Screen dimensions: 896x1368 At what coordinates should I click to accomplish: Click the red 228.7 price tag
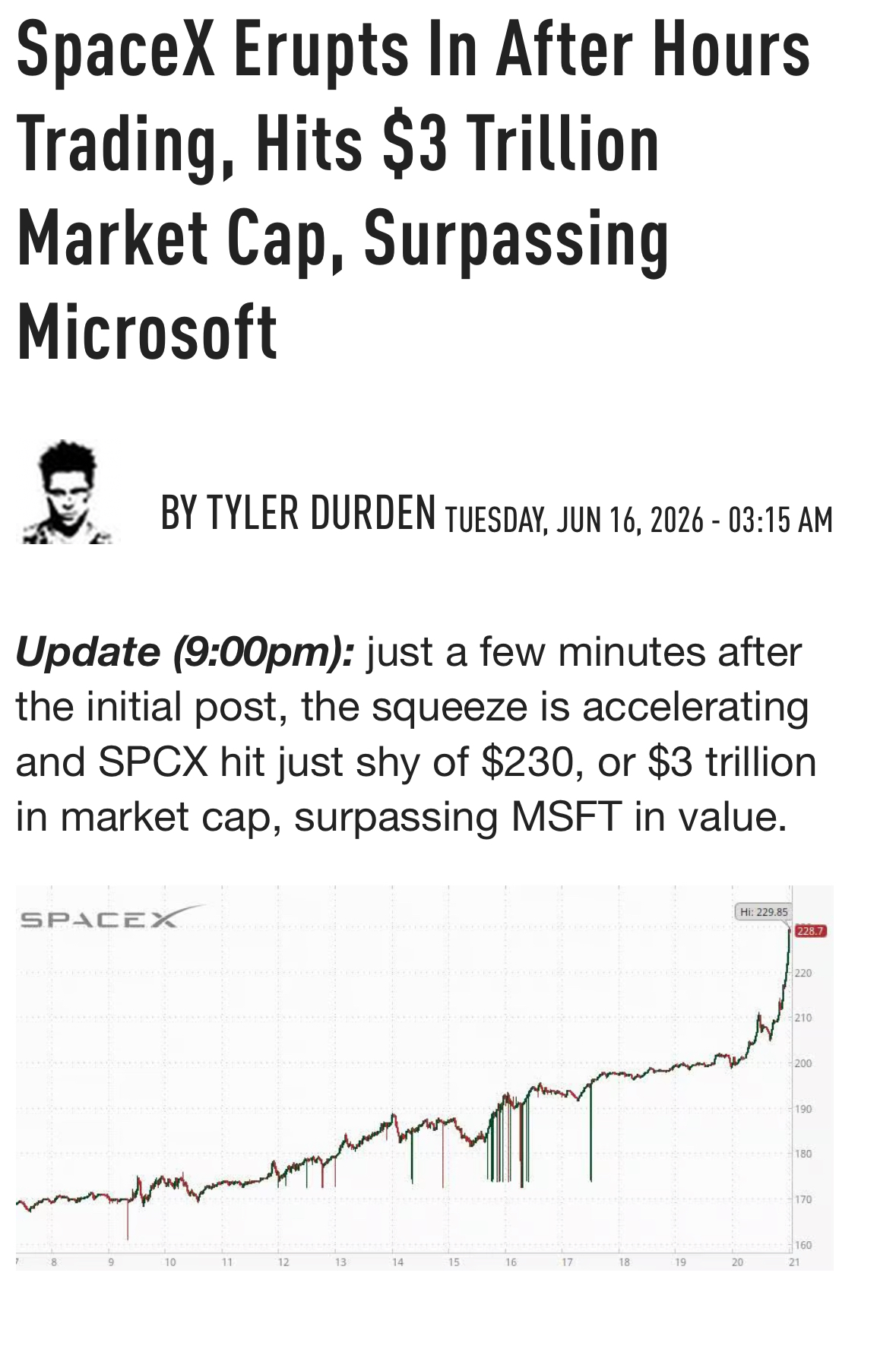(810, 931)
